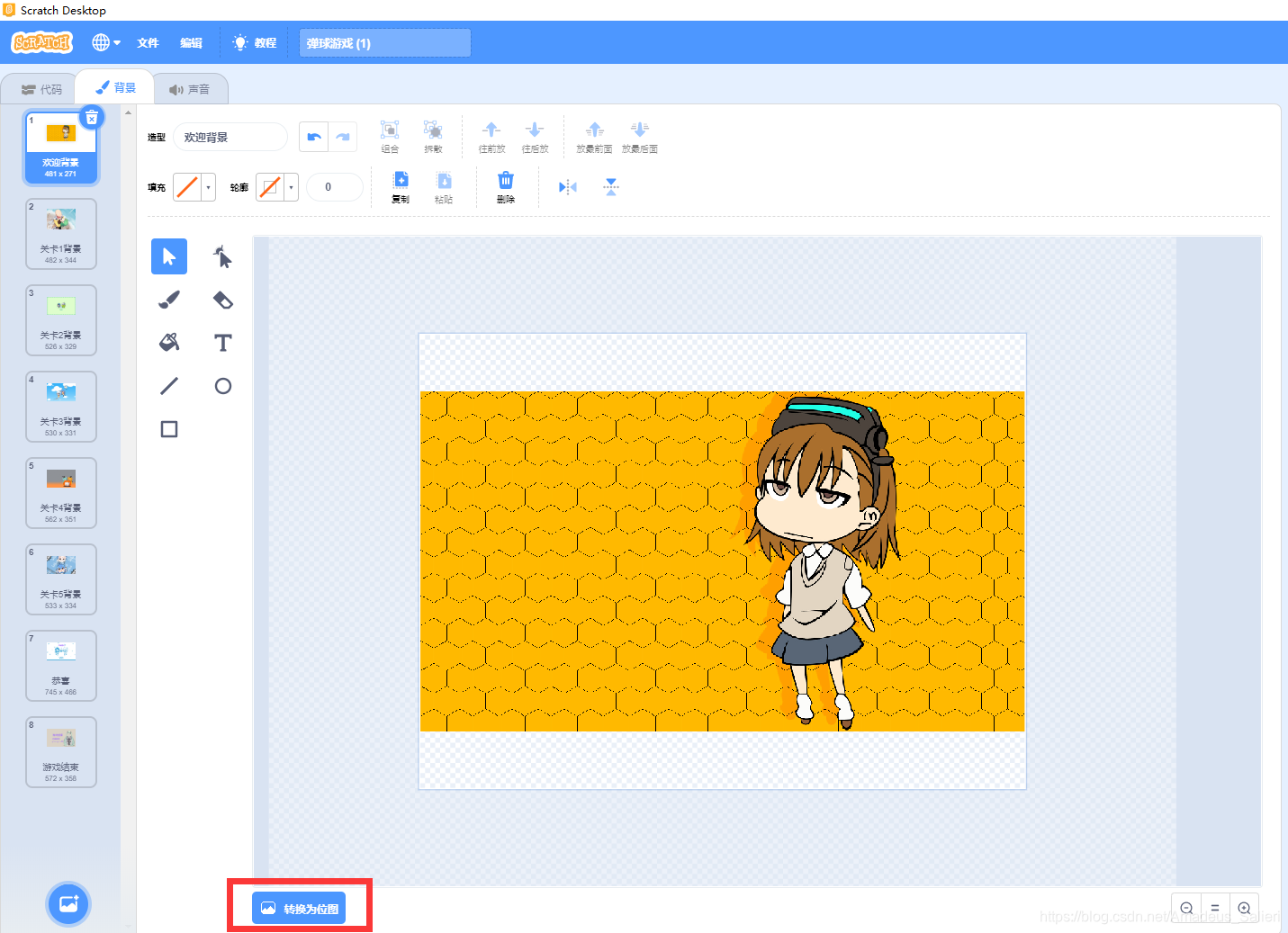Select the 关卡2背景 backdrop thumbnail
This screenshot has height=933, width=1288.
point(61,320)
